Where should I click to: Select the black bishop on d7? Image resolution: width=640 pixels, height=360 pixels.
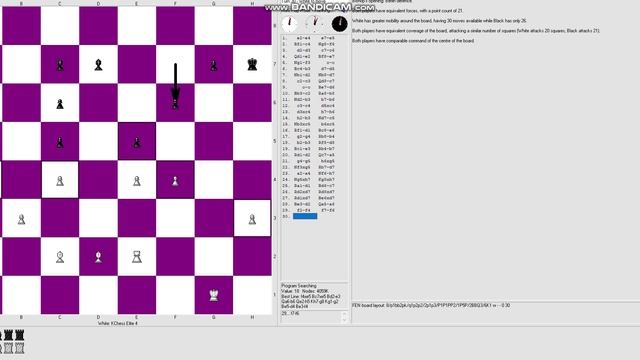click(98, 64)
